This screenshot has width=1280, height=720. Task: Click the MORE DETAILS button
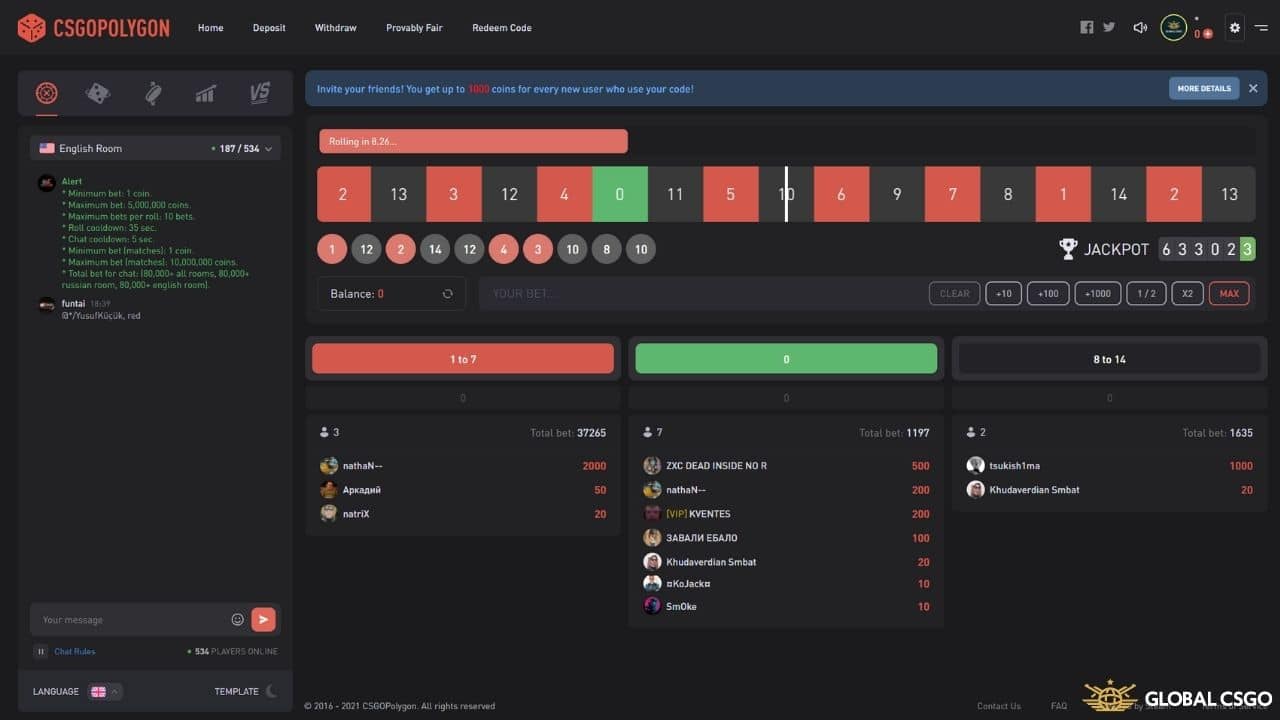(x=1204, y=88)
